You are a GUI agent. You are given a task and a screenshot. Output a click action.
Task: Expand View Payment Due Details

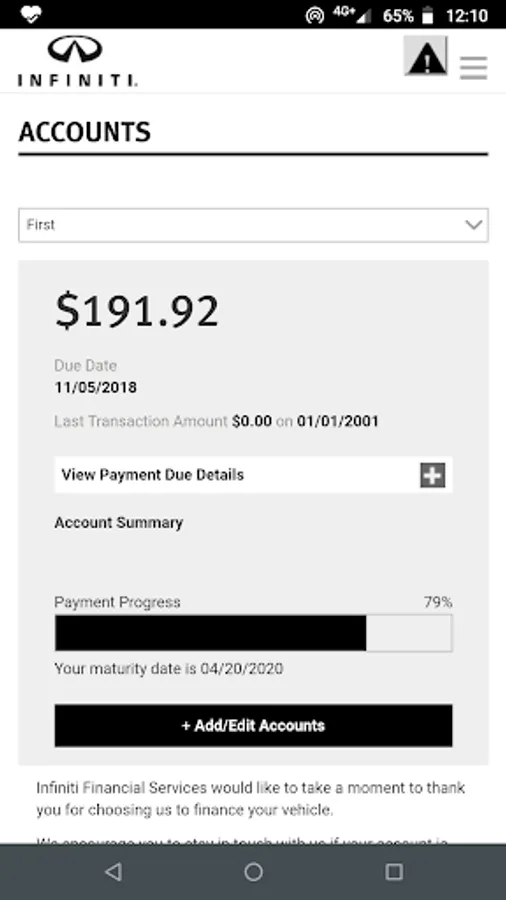point(253,475)
